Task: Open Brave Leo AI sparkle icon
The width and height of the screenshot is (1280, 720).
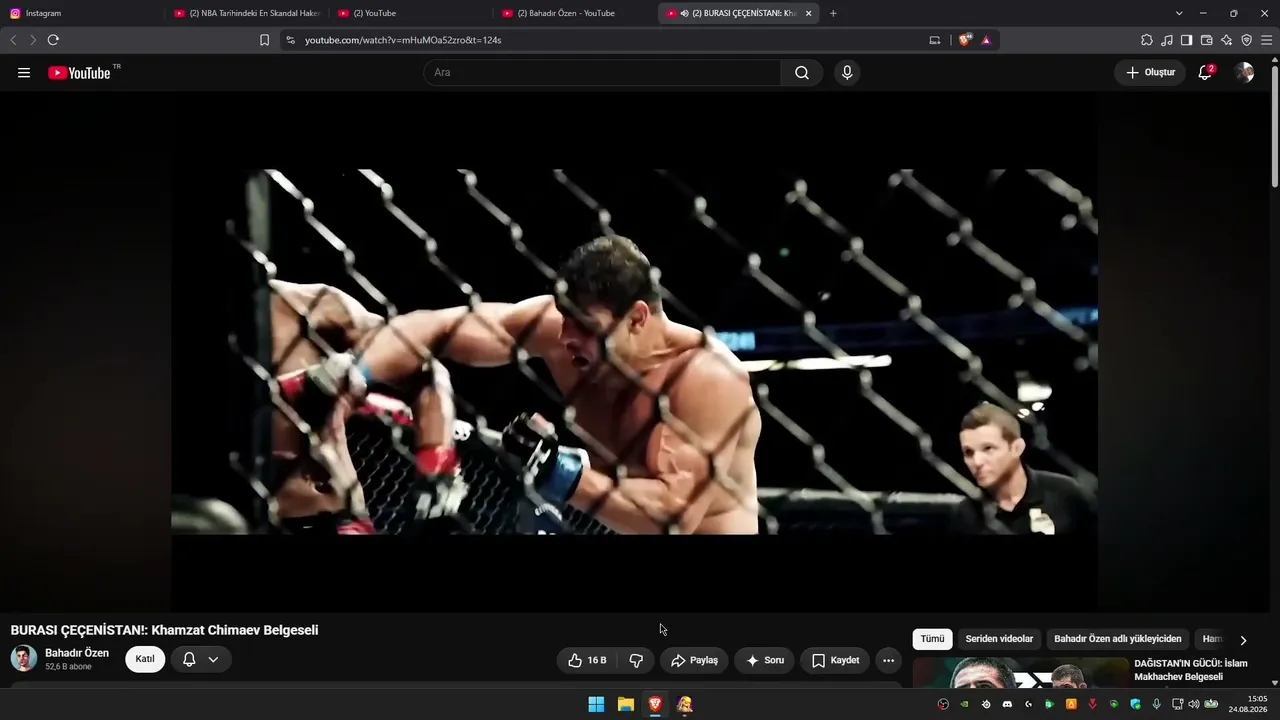Action: click(1227, 40)
